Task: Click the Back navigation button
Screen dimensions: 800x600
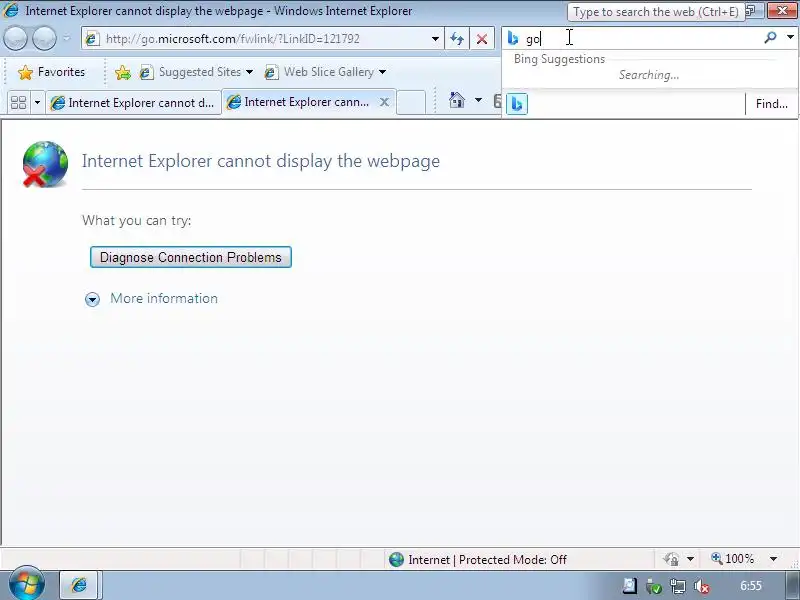Action: 15,39
